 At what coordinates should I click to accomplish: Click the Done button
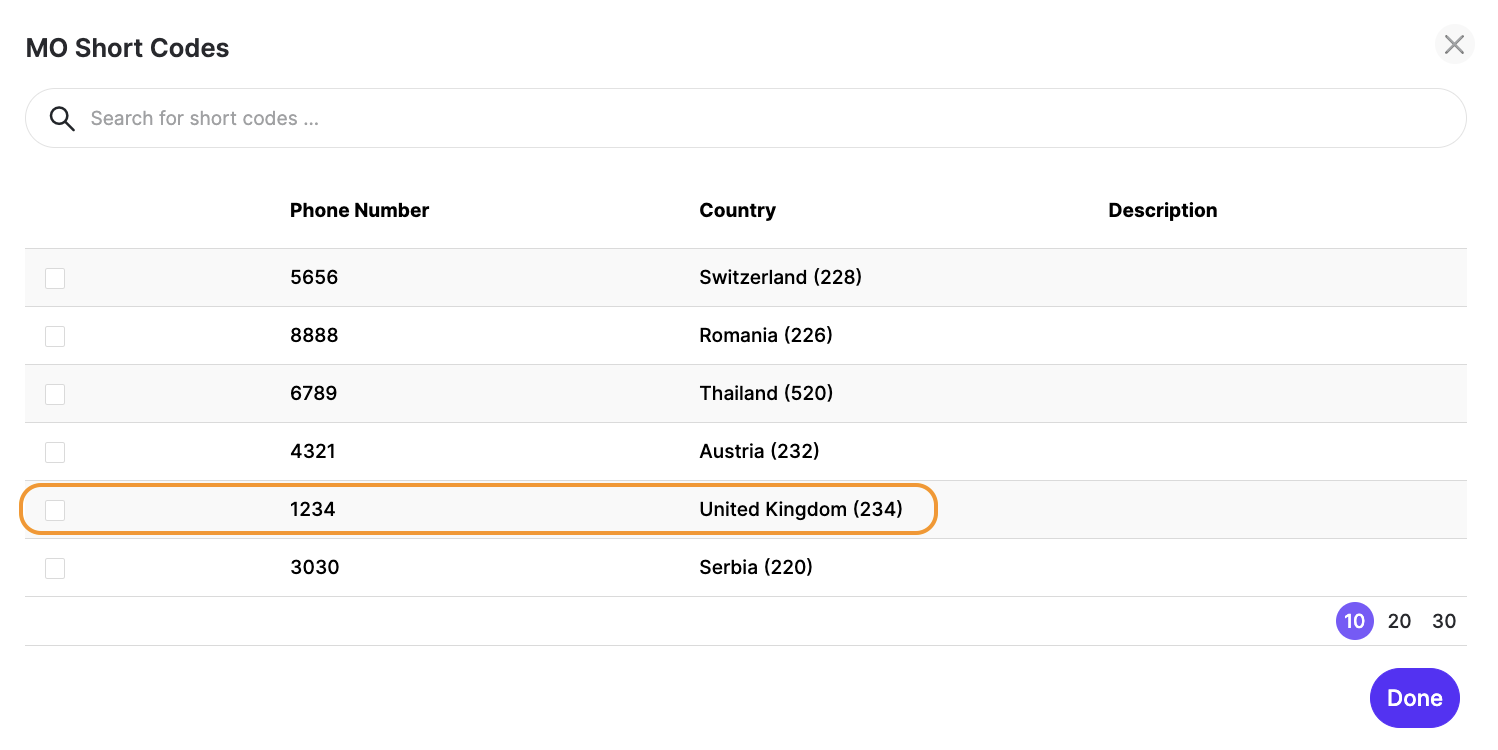point(1414,698)
